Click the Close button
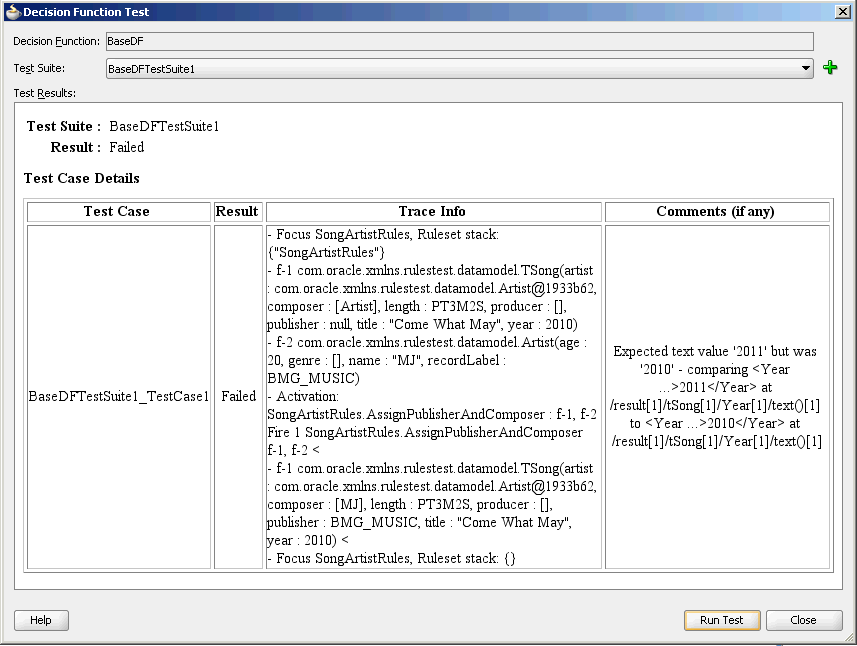This screenshot has width=857, height=646. [x=803, y=620]
